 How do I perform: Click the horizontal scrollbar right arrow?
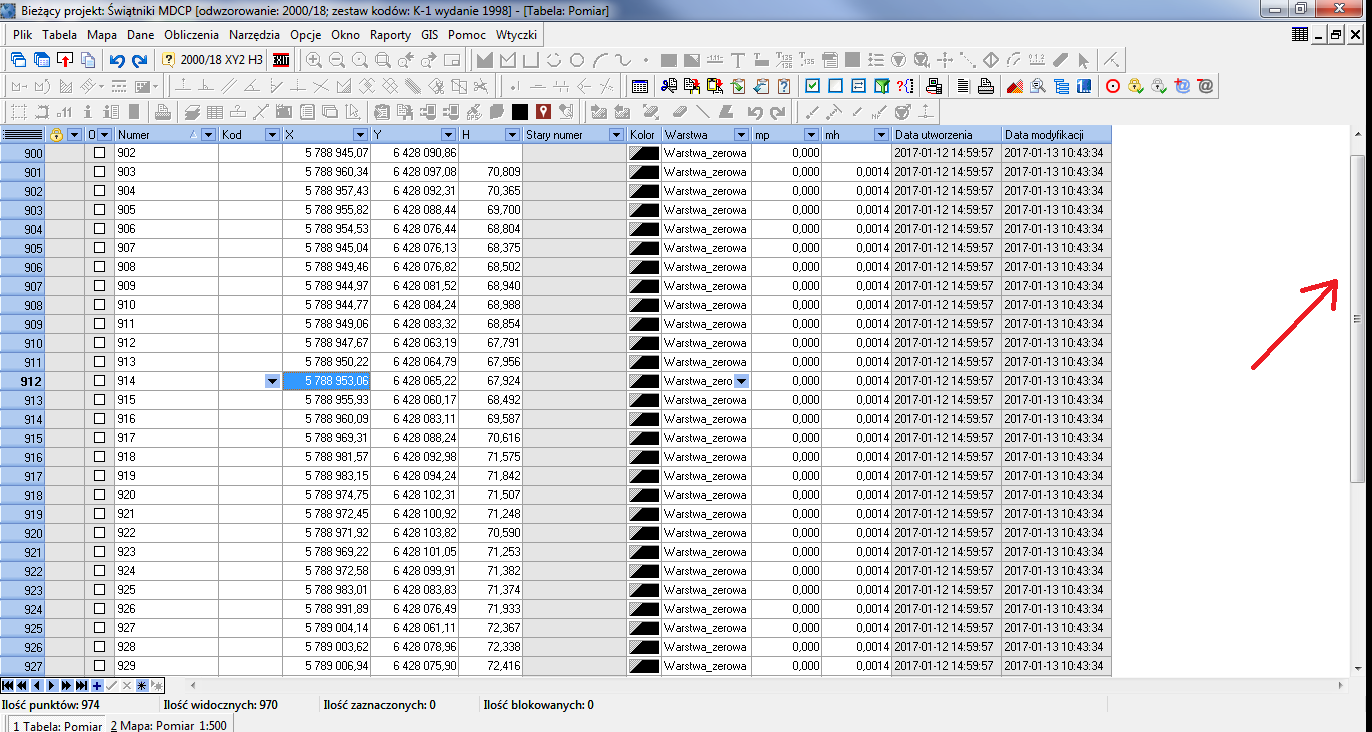[x=1342, y=685]
